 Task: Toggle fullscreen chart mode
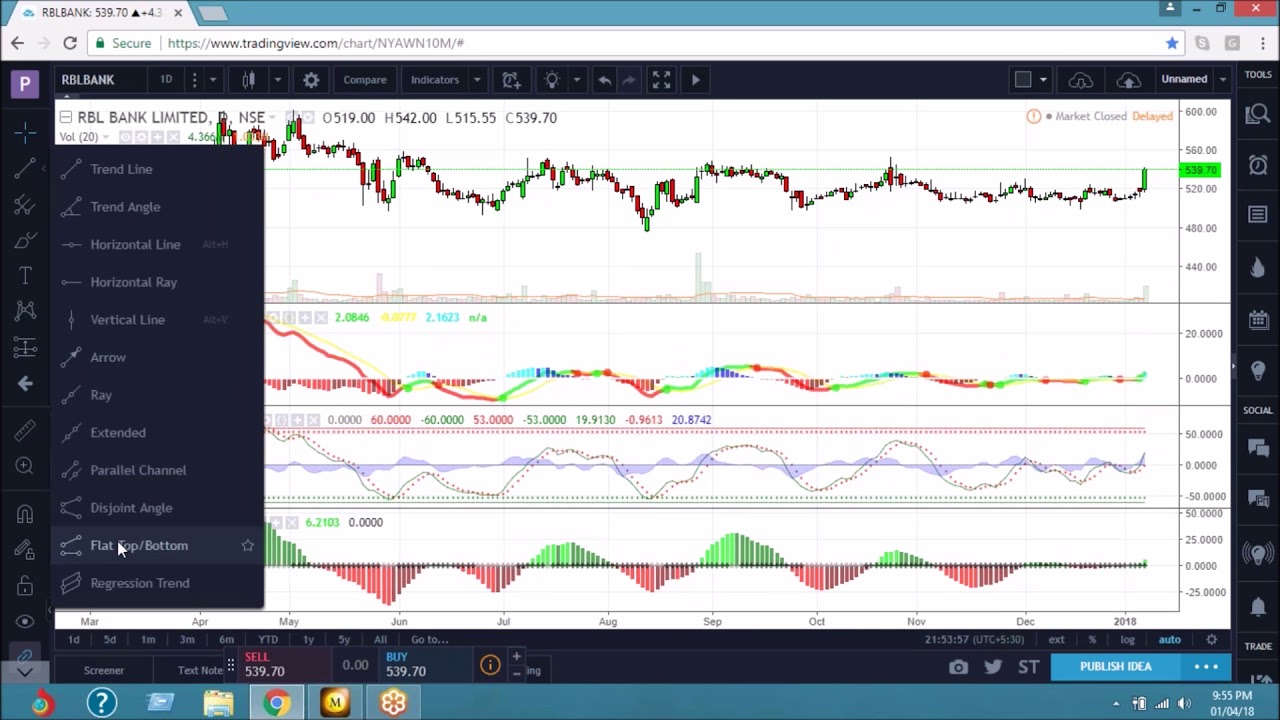coord(661,80)
